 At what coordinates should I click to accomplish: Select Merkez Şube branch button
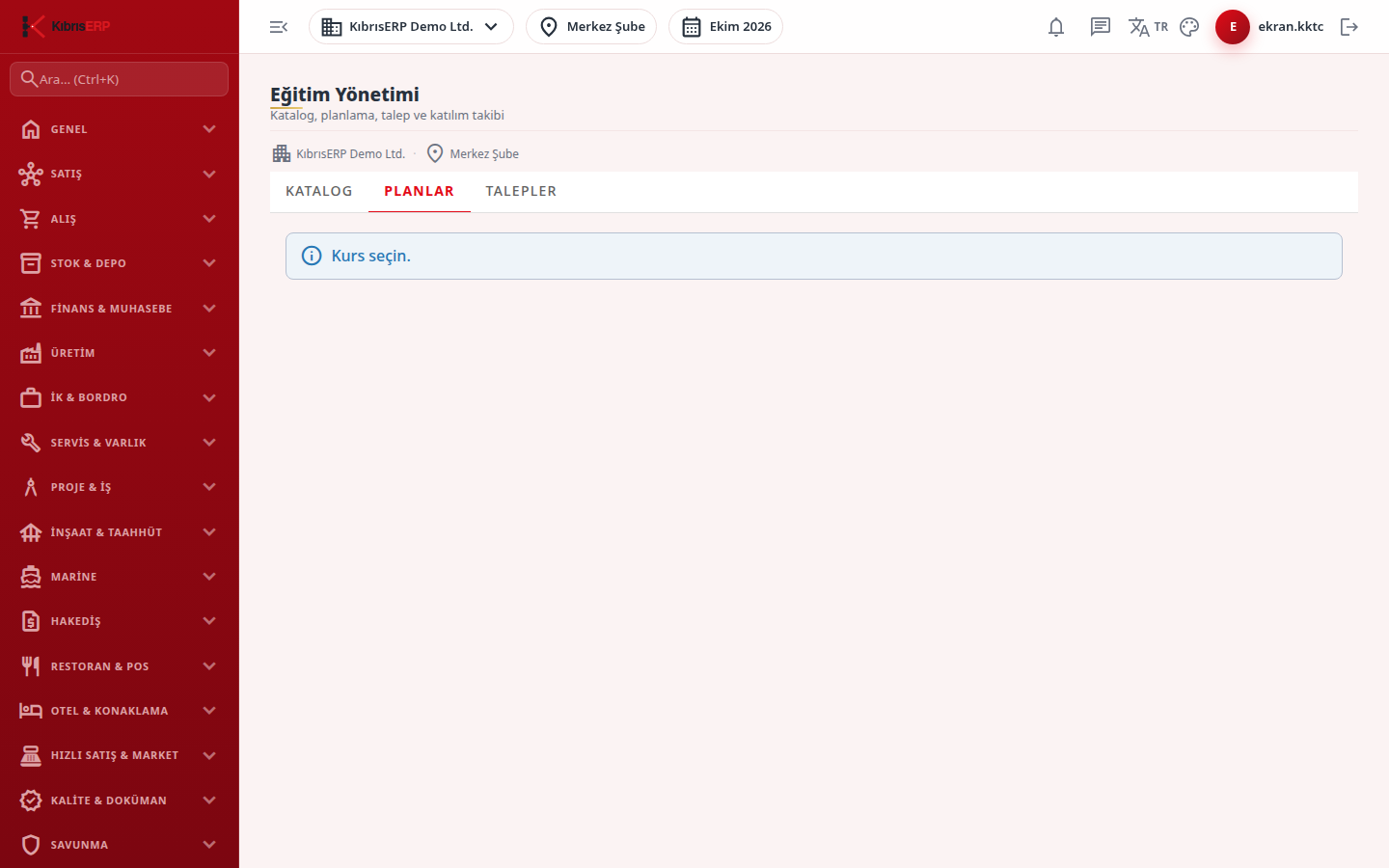(x=591, y=27)
